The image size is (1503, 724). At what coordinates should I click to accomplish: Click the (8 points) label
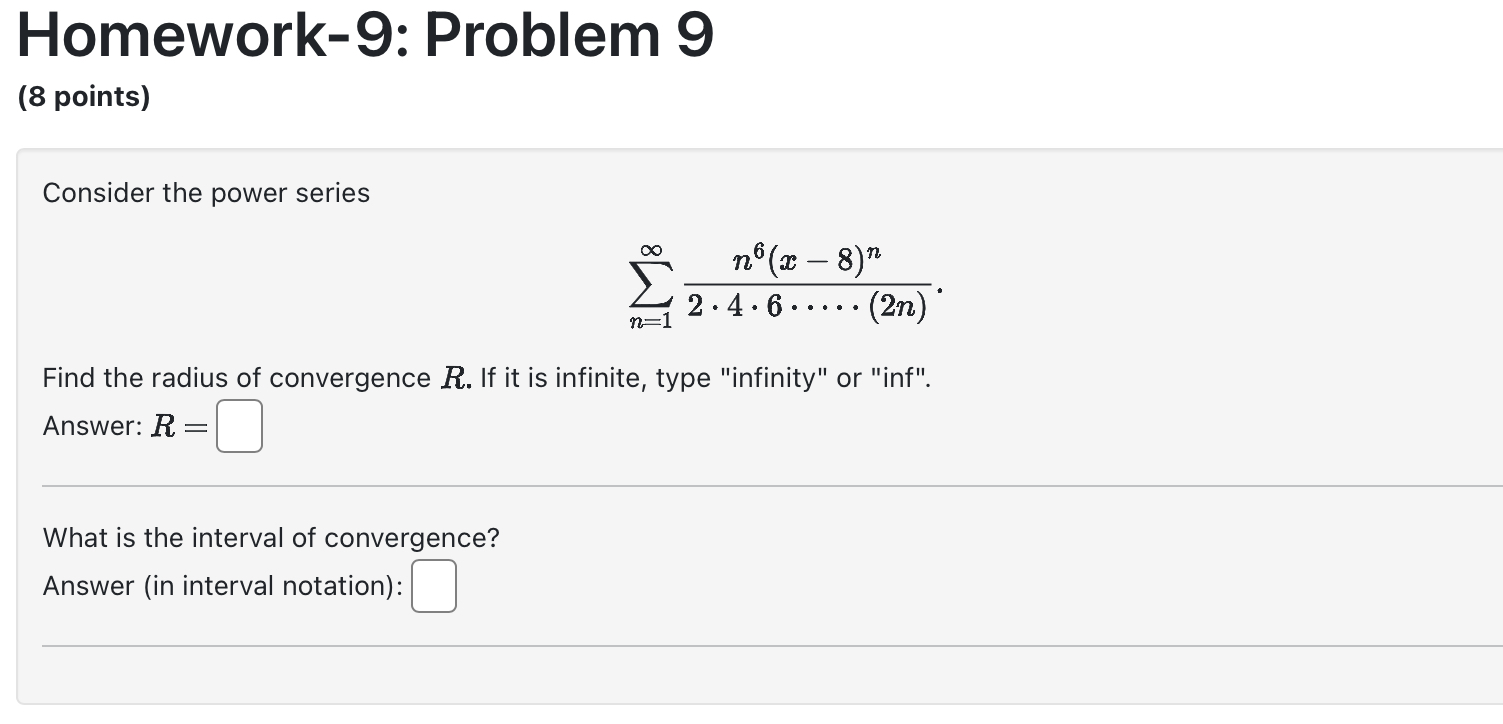(84, 98)
